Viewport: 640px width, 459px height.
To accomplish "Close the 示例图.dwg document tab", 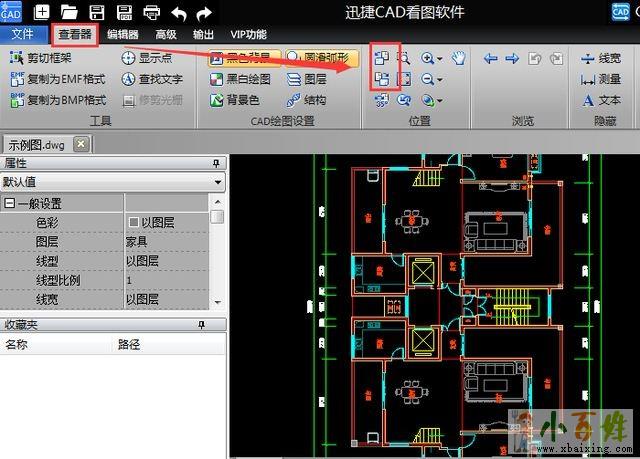I will pos(81,143).
